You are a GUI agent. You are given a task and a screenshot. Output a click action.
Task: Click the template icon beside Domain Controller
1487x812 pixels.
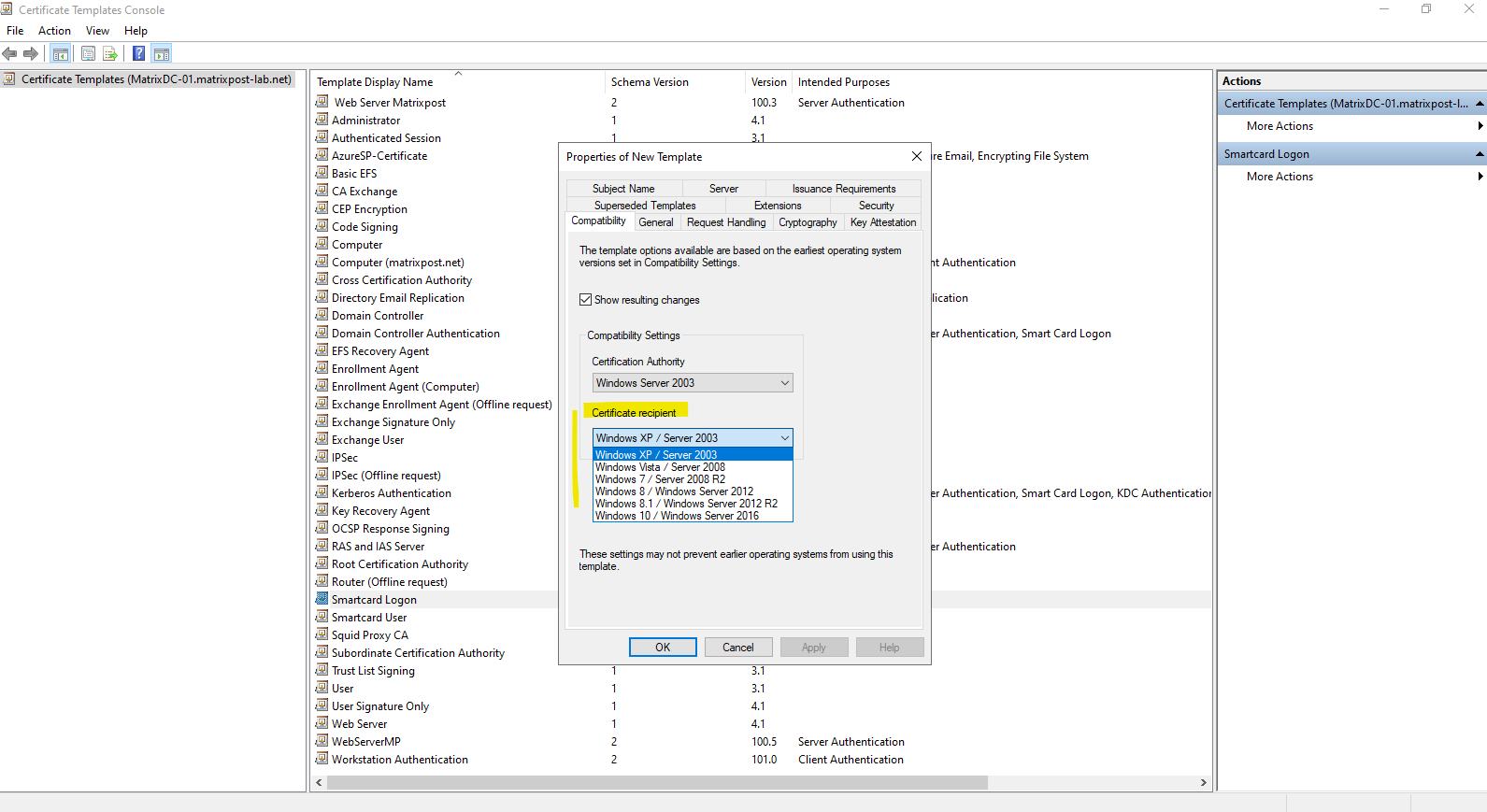coord(322,315)
